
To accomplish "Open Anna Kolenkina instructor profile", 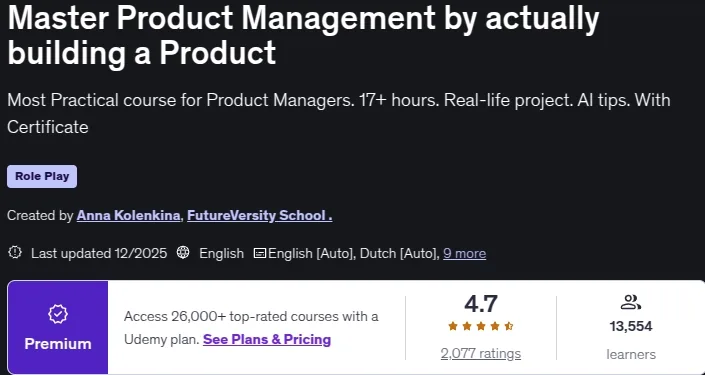I will (x=128, y=216).
